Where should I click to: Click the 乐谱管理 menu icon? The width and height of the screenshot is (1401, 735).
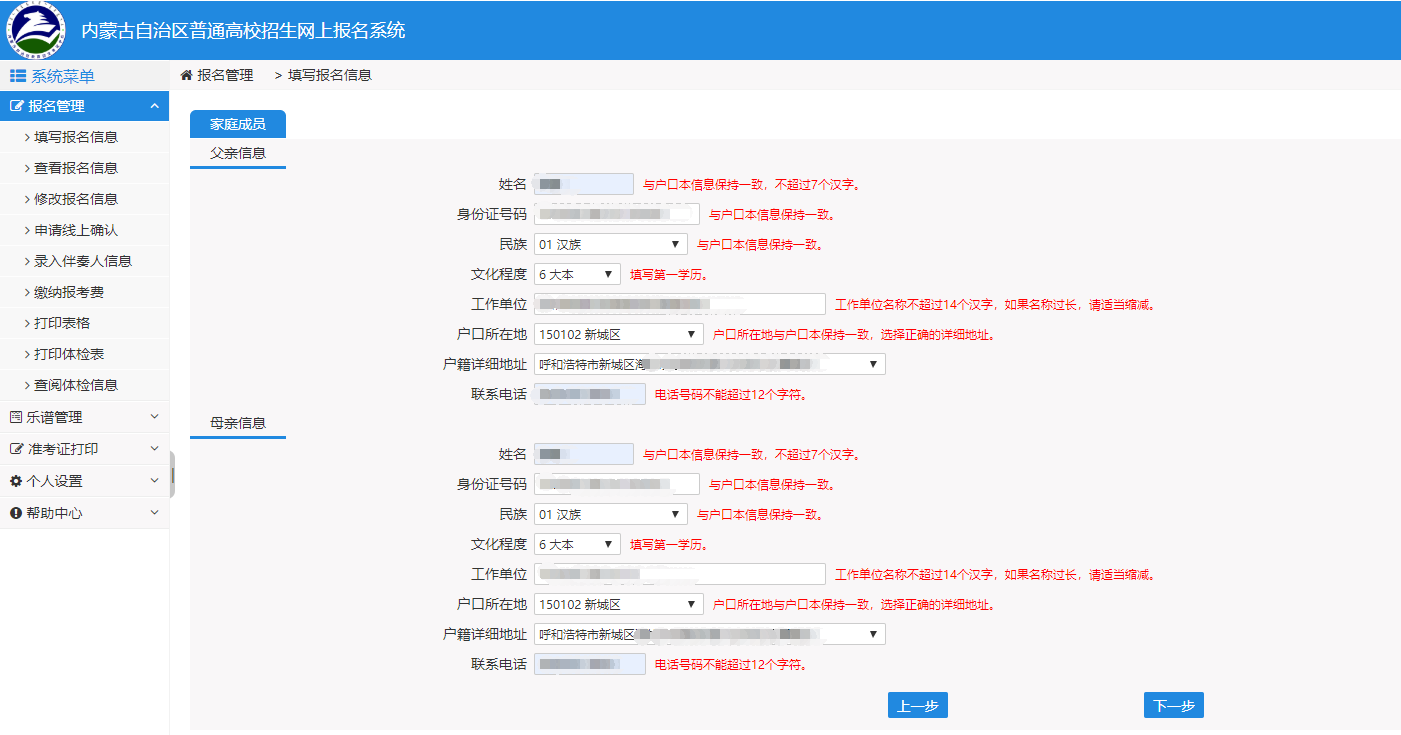[x=16, y=417]
